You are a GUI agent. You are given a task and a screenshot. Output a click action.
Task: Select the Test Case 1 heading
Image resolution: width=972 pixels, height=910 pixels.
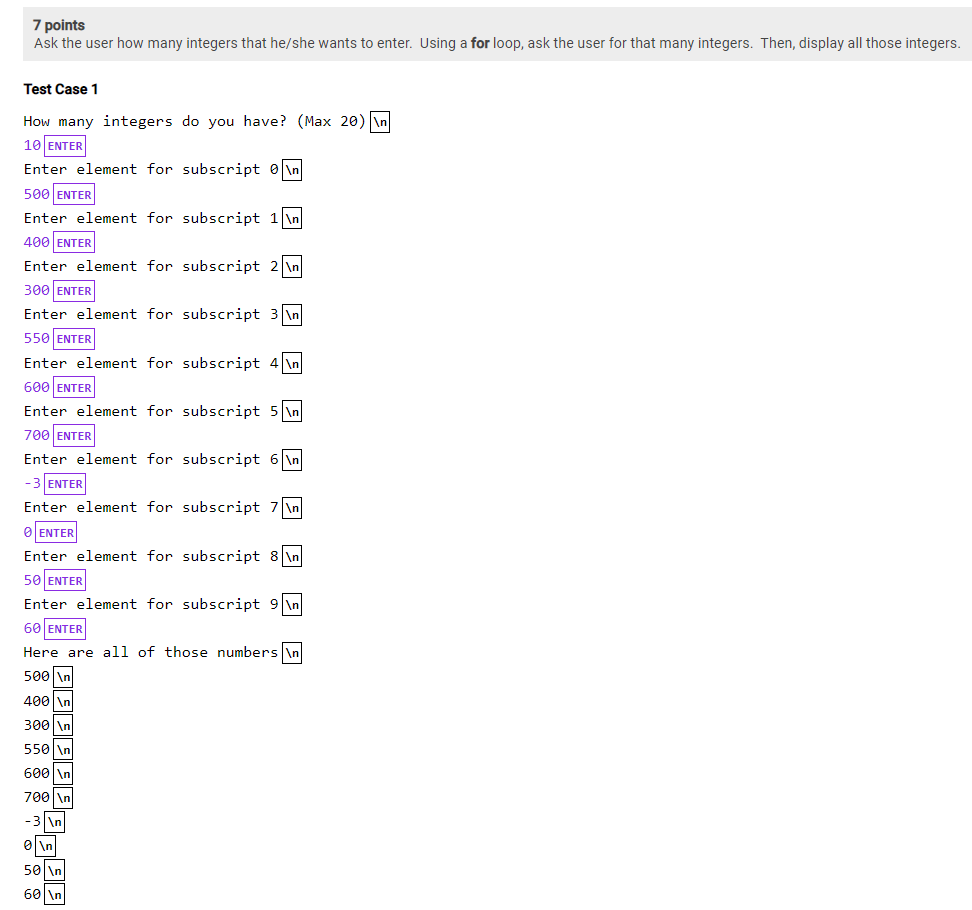coord(61,89)
